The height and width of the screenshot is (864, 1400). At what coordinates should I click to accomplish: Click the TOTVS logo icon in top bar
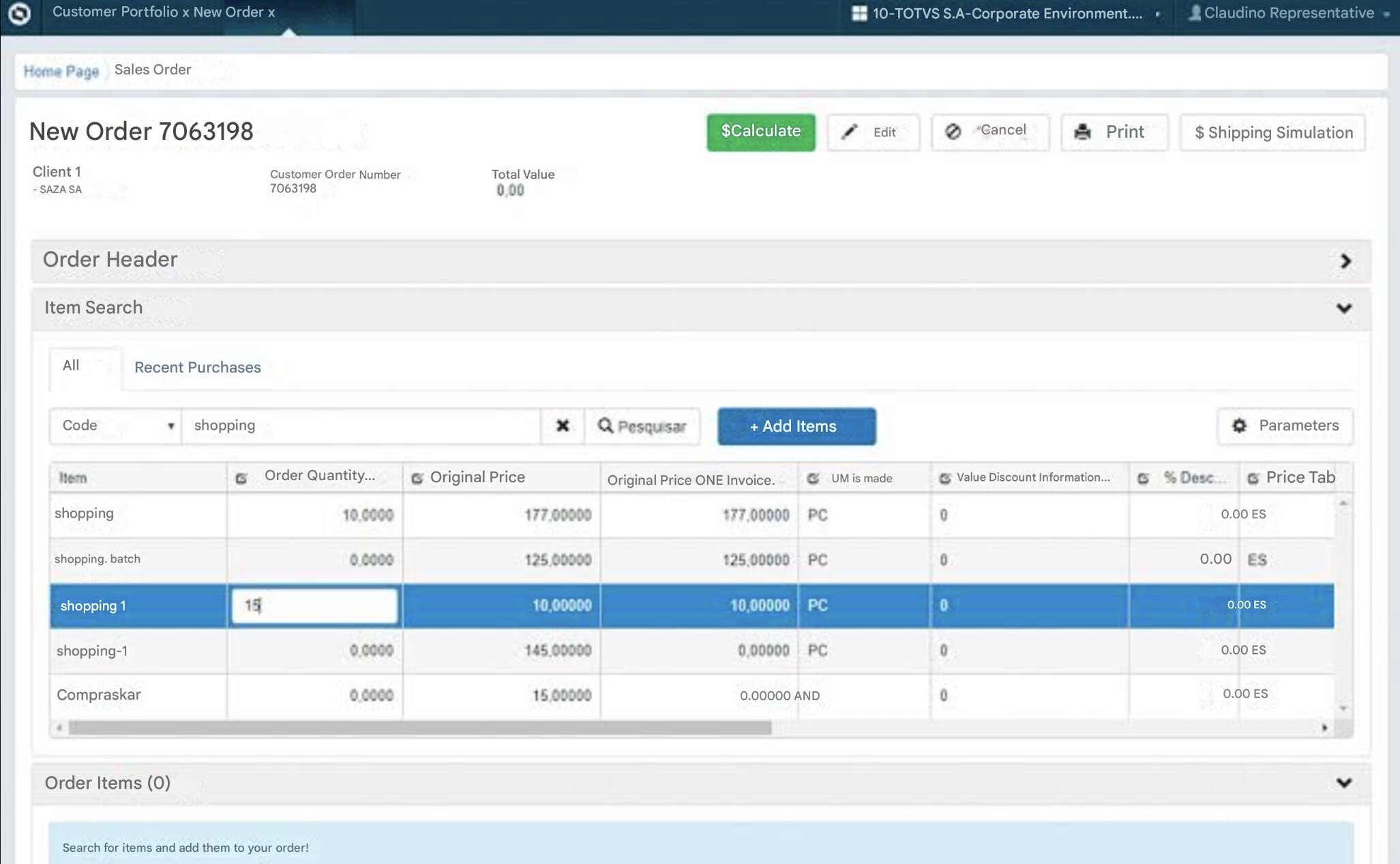(19, 14)
